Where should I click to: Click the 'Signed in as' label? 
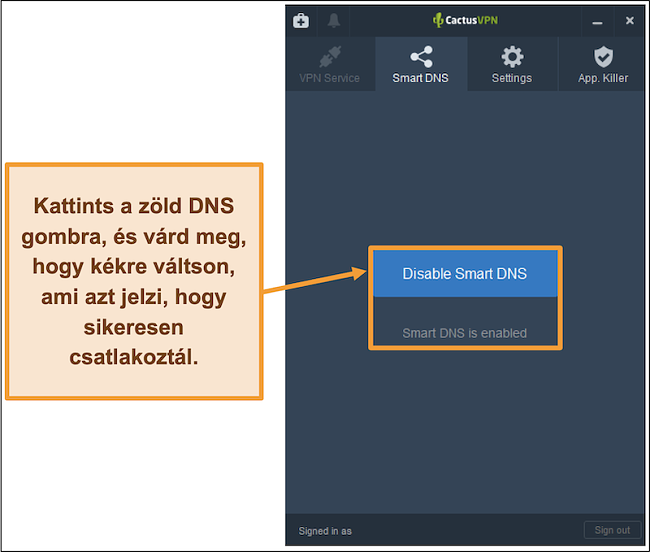tap(325, 531)
